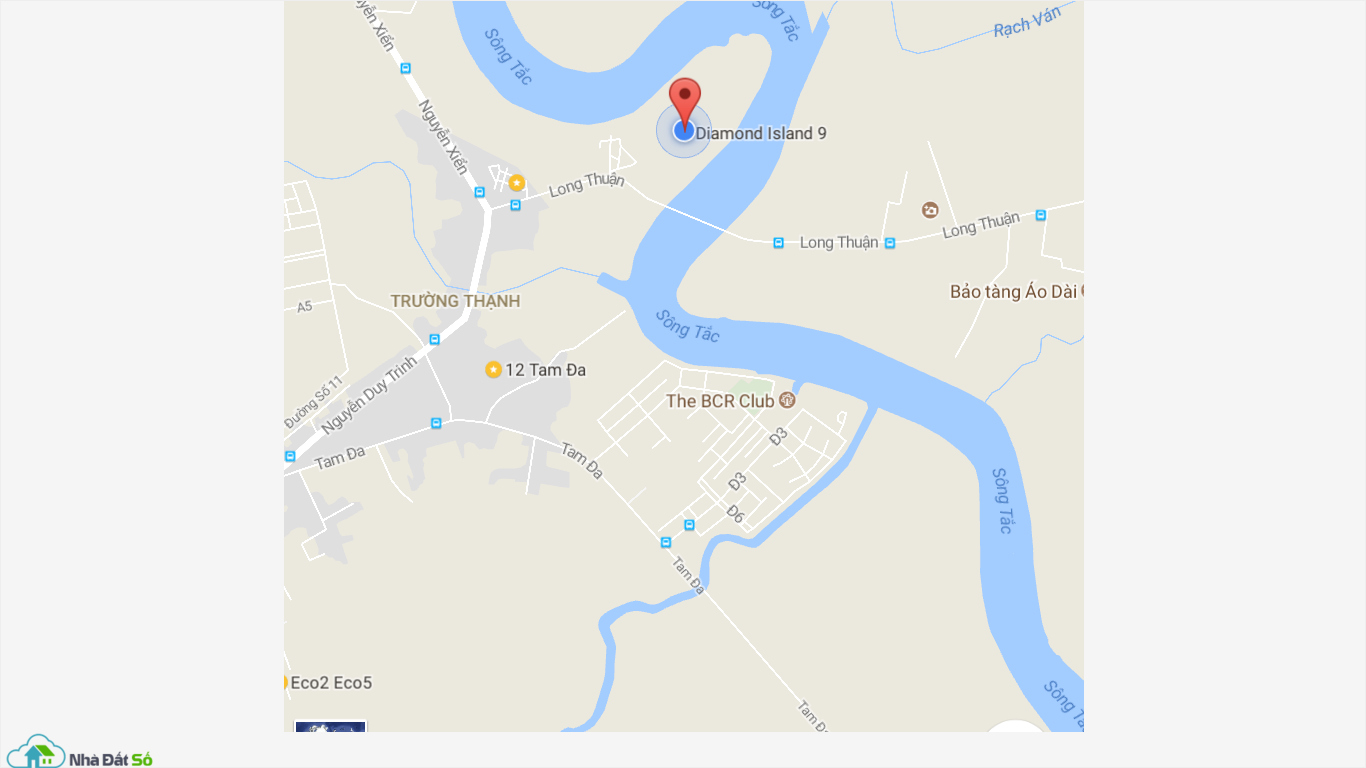Select the bus stop on upper Nguyễn Xiển

click(x=405, y=68)
